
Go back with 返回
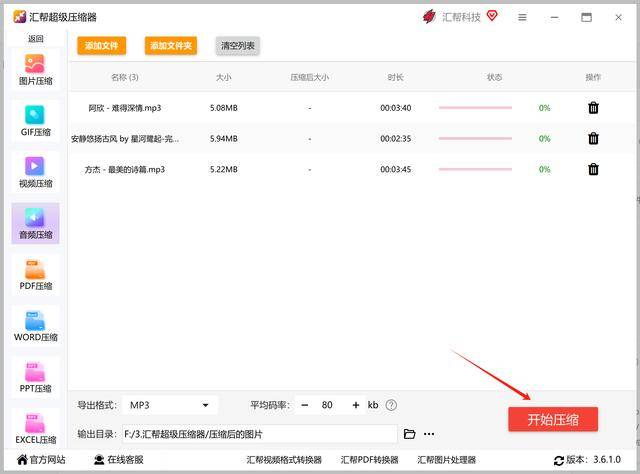[36, 39]
